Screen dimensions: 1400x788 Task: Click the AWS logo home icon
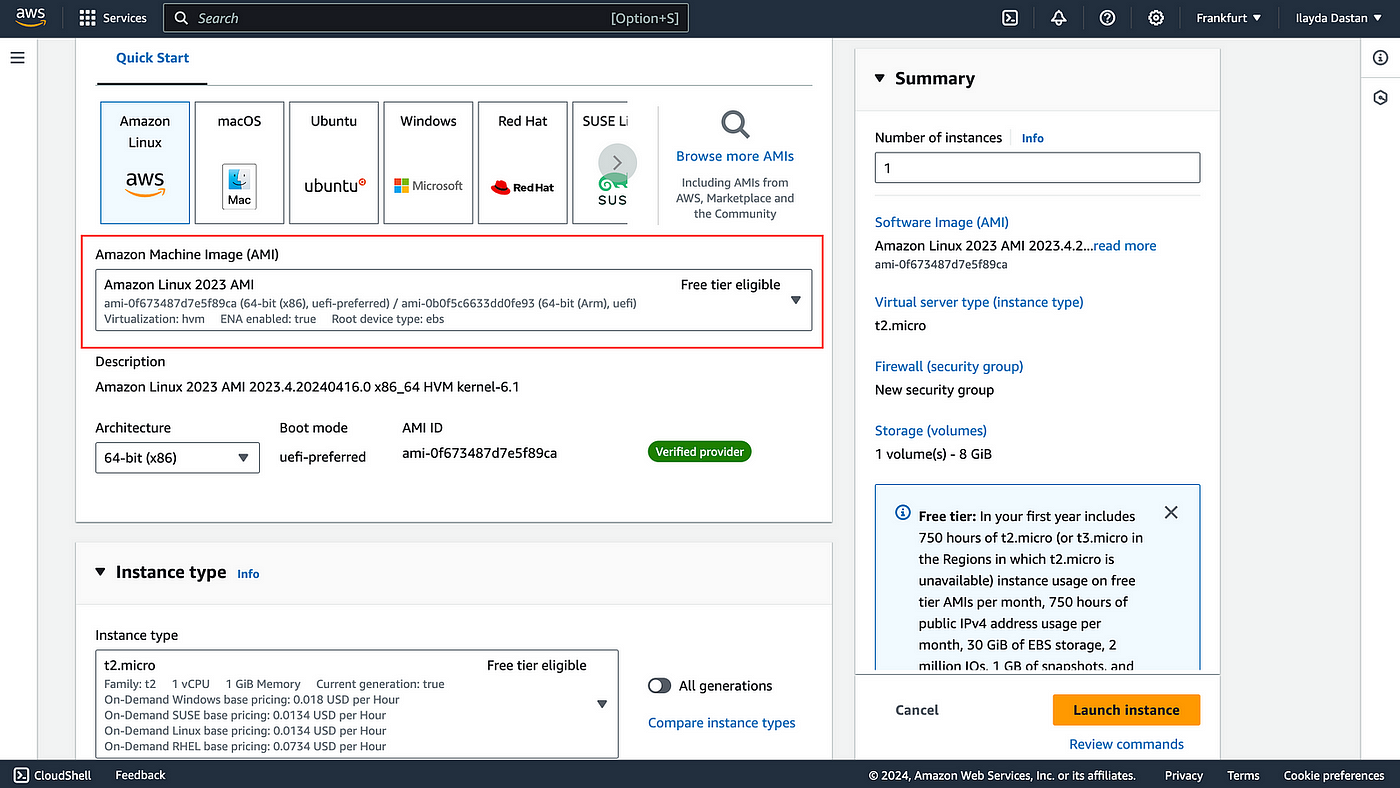point(31,18)
